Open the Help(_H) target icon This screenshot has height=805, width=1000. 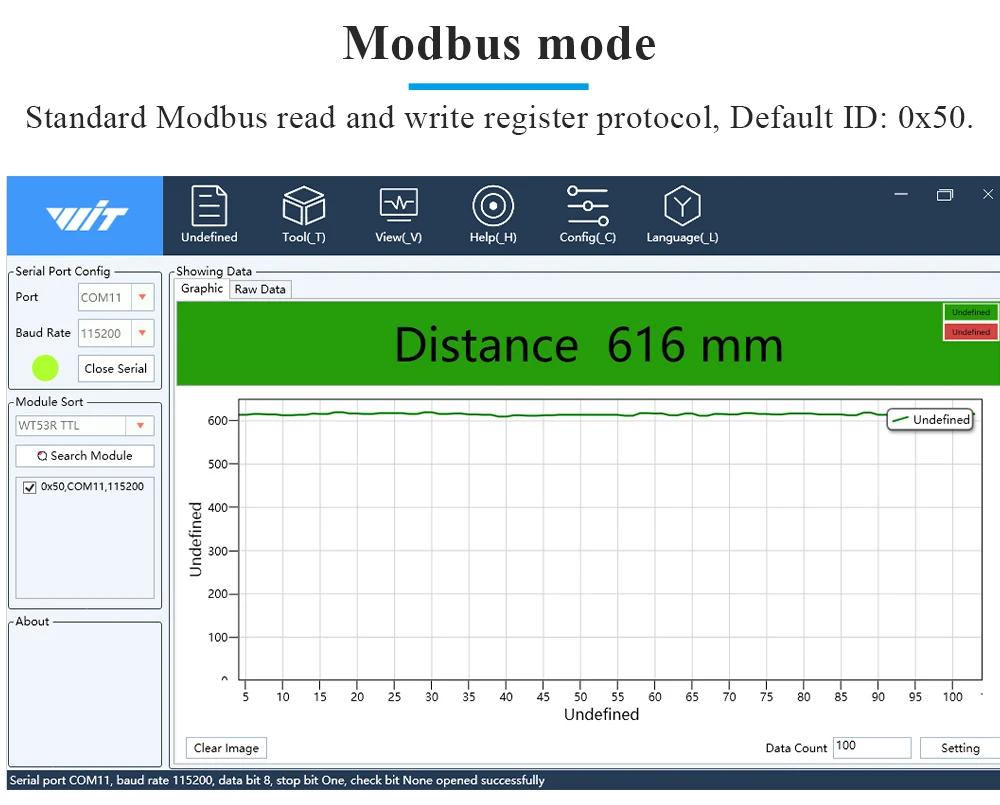pos(493,206)
